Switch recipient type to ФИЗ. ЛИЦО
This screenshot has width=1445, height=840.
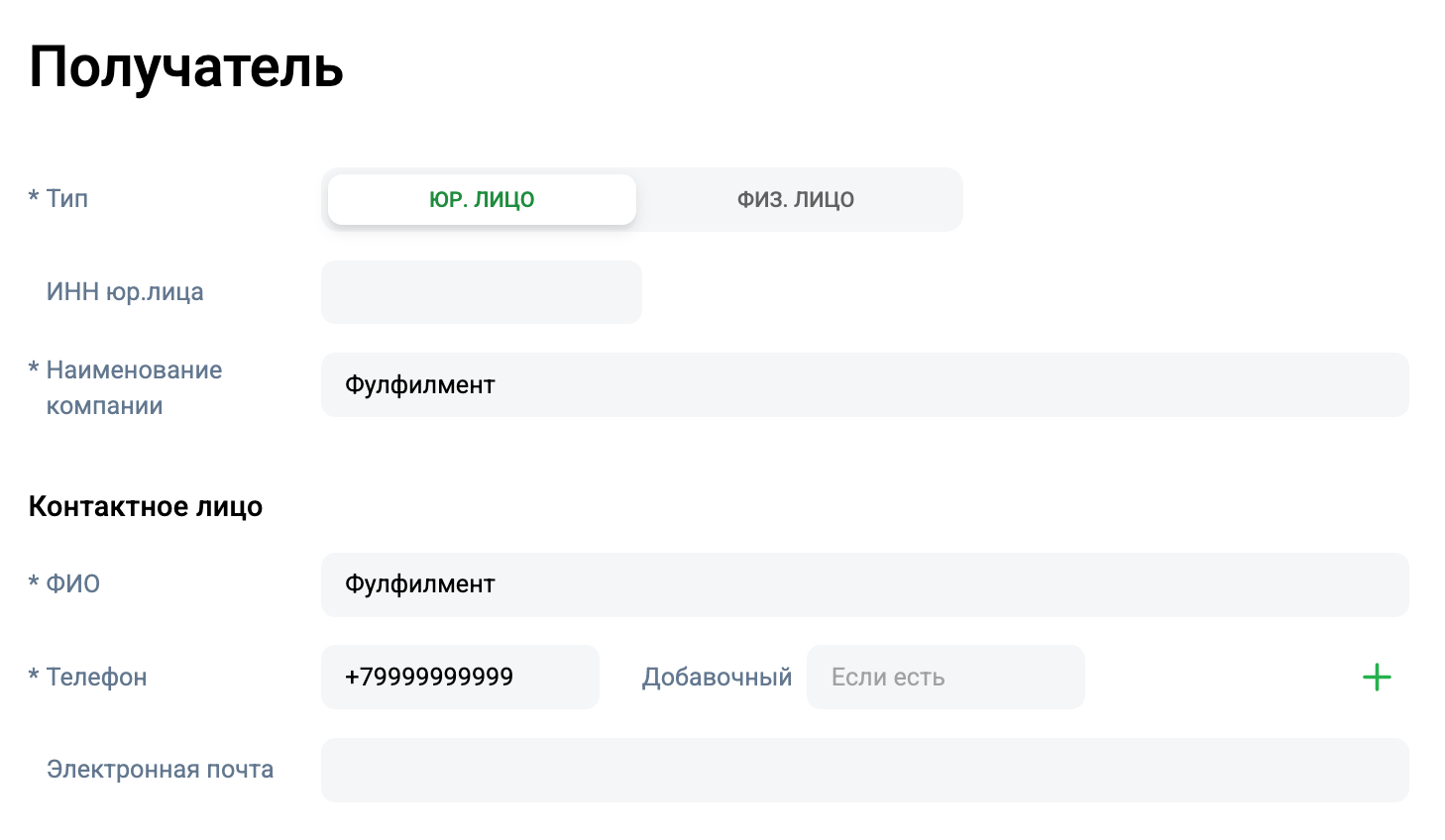(x=795, y=199)
